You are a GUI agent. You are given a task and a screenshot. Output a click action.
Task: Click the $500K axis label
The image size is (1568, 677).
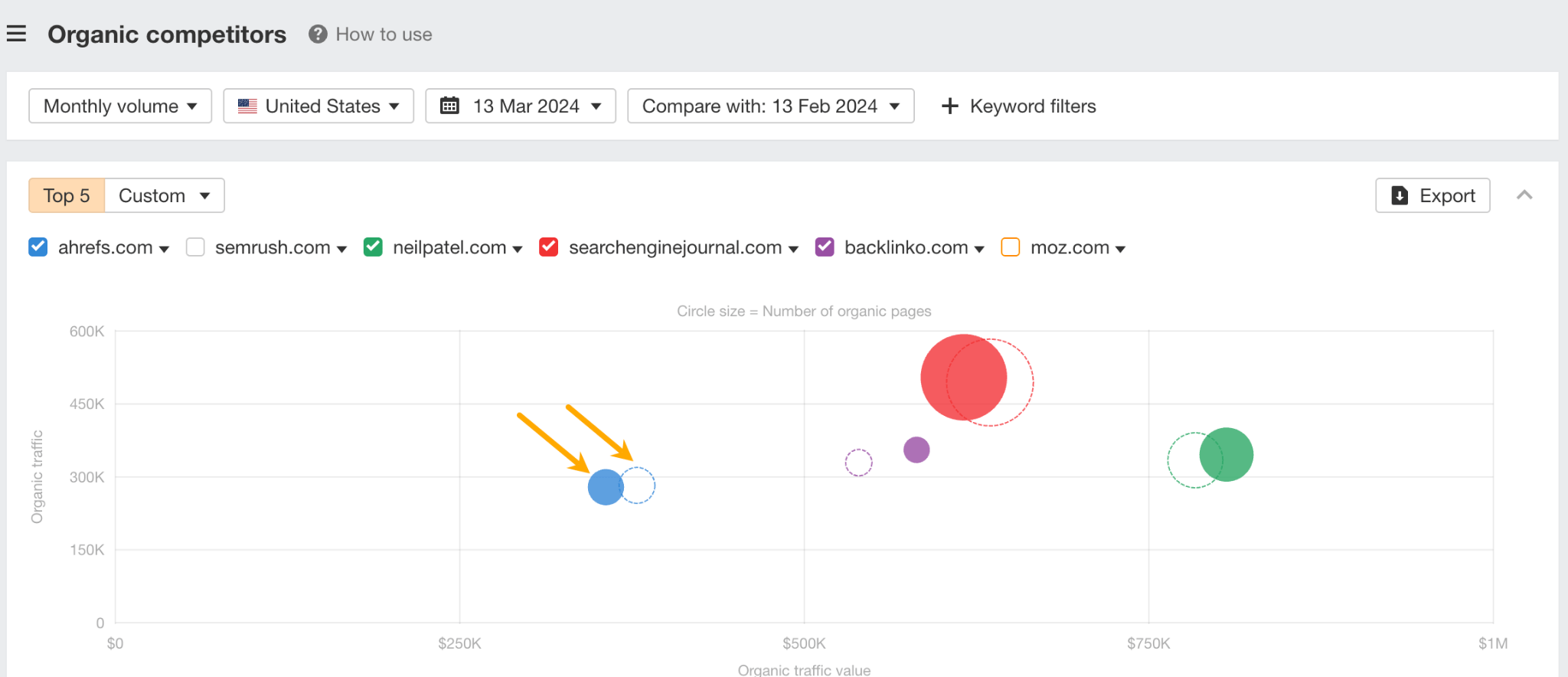pyautogui.click(x=804, y=643)
